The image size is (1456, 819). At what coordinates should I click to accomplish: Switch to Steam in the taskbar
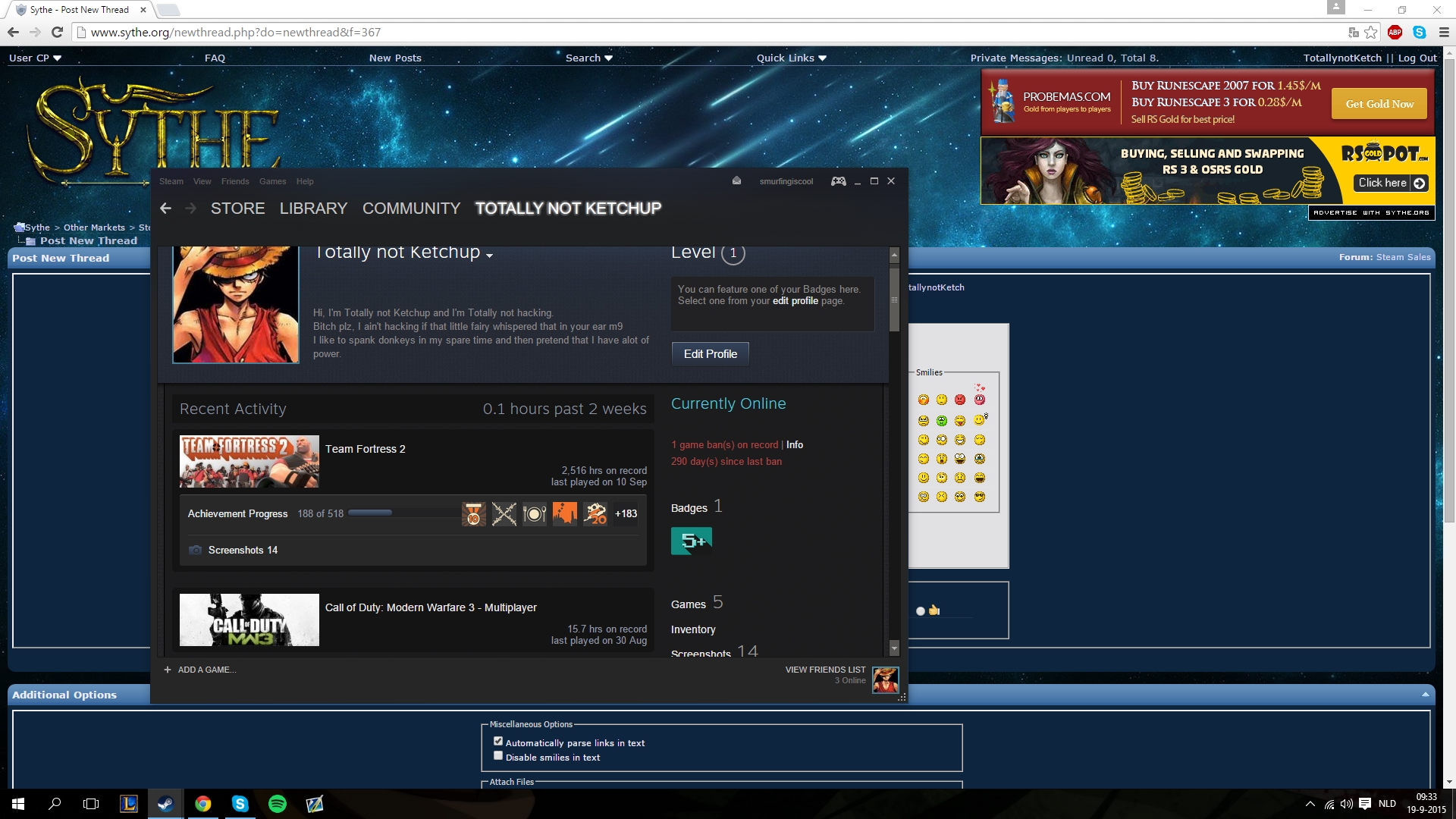165,804
